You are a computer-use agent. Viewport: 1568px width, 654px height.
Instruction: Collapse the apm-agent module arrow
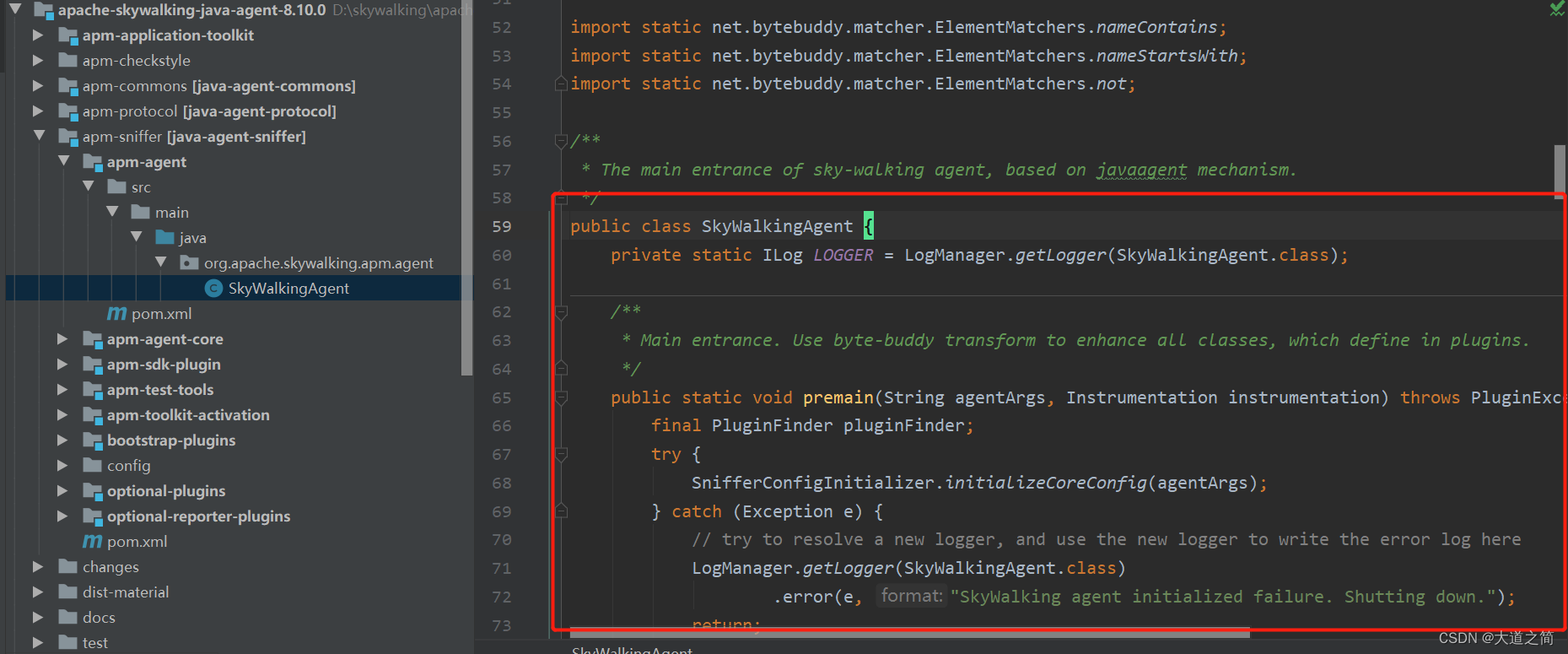coord(63,161)
